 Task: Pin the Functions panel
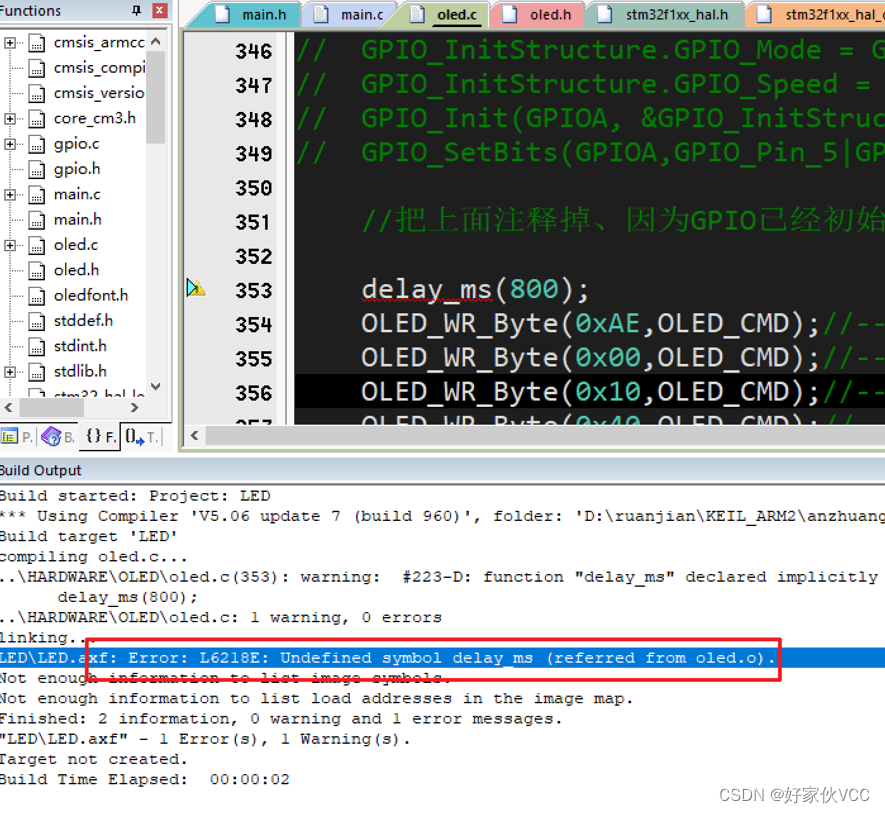(137, 10)
